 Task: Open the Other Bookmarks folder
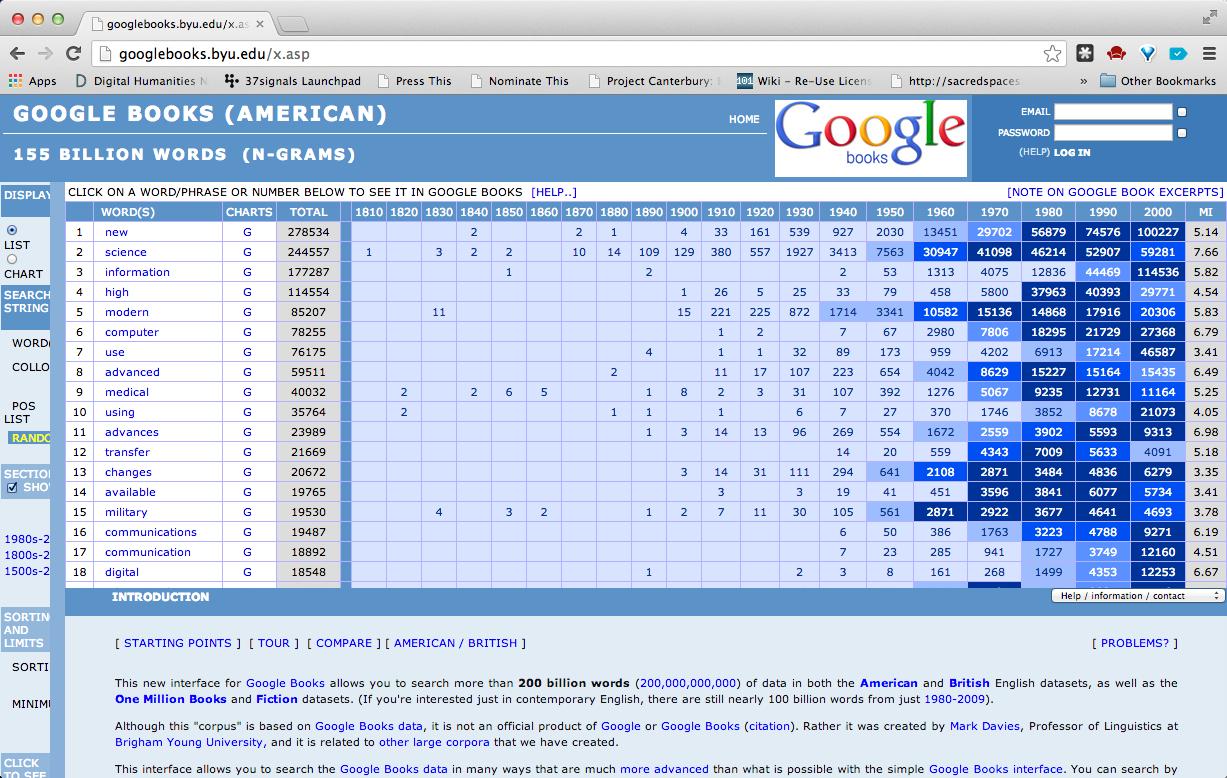(1158, 81)
